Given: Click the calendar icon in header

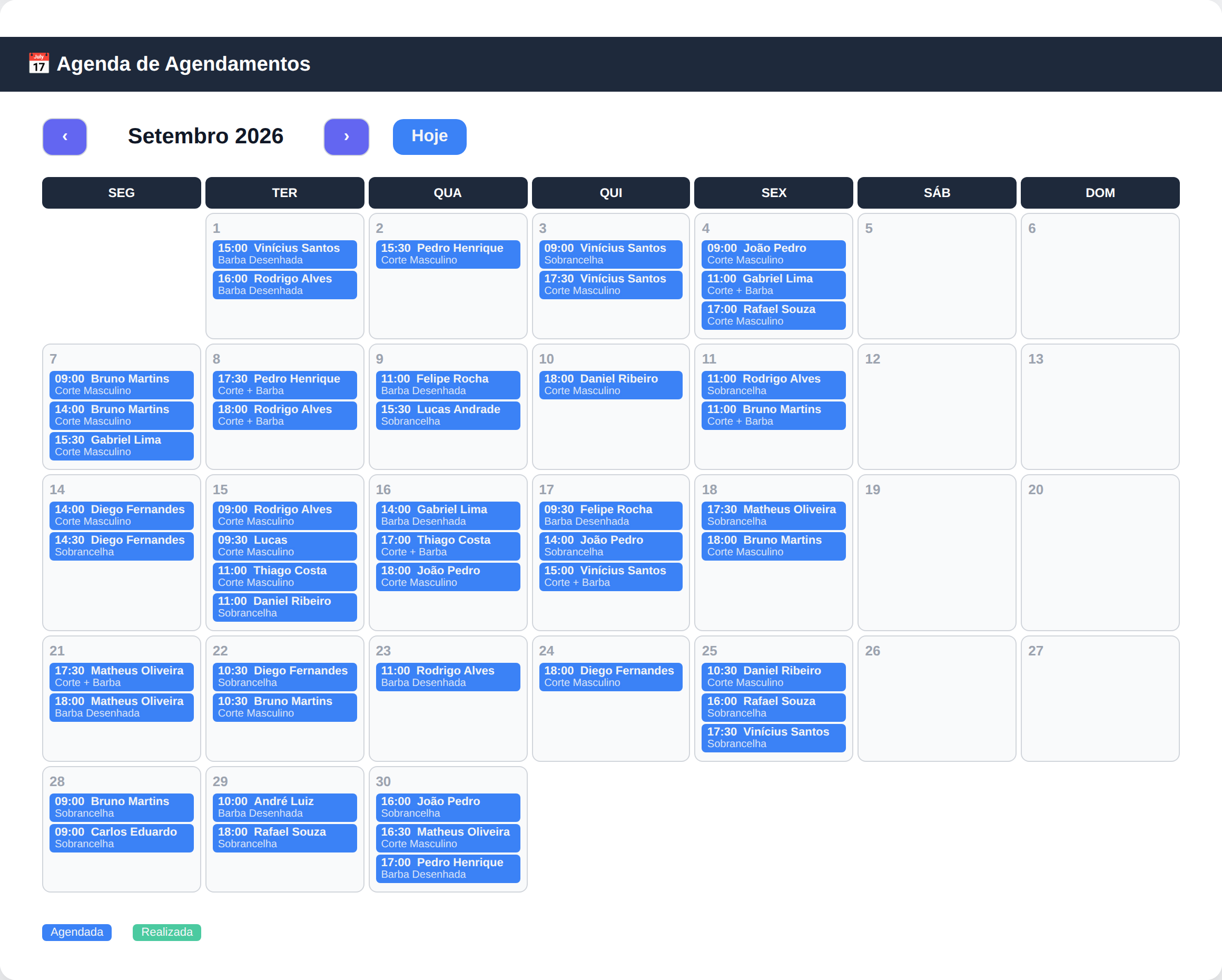Looking at the screenshot, I should coord(39,63).
